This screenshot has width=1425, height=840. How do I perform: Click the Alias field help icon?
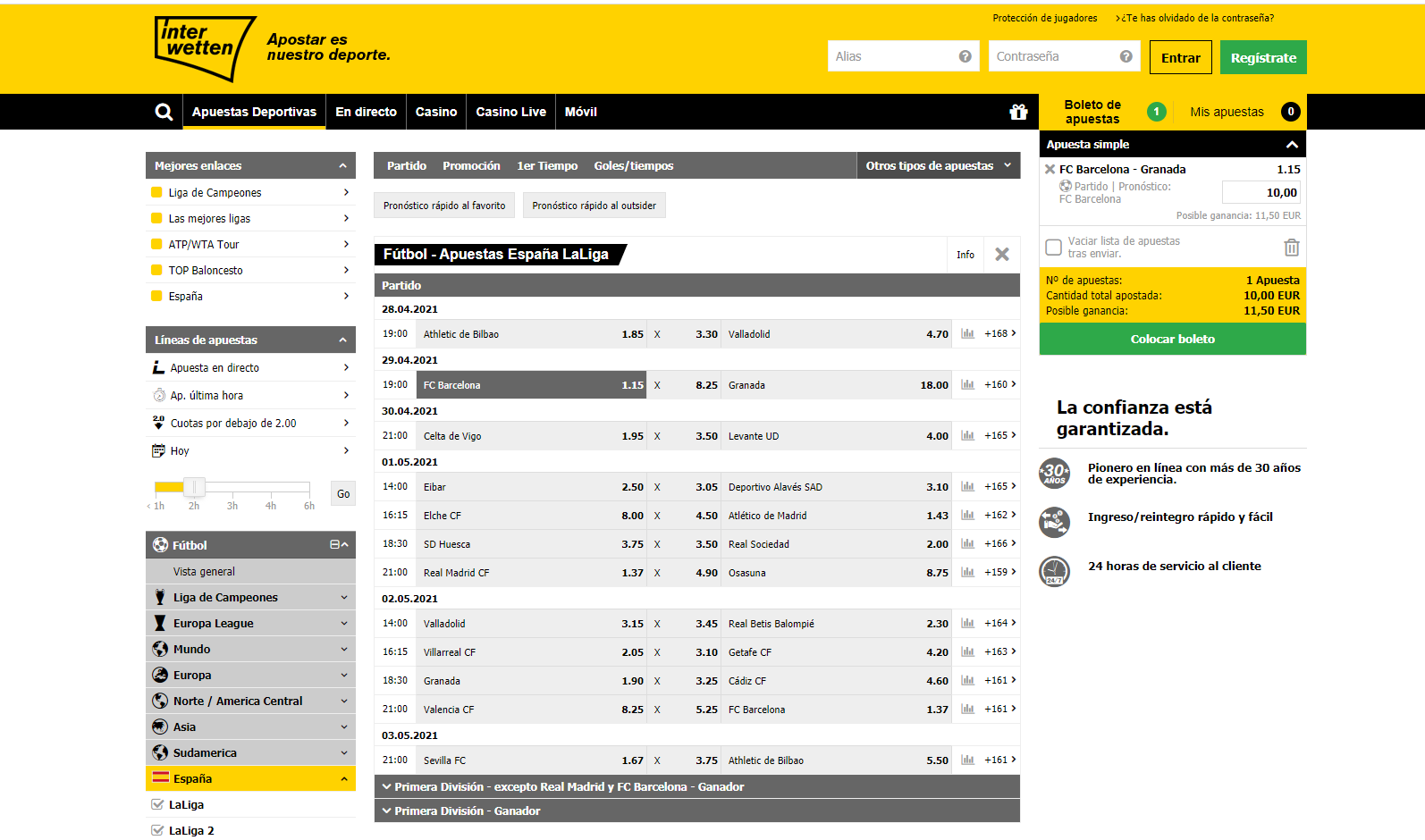click(965, 56)
